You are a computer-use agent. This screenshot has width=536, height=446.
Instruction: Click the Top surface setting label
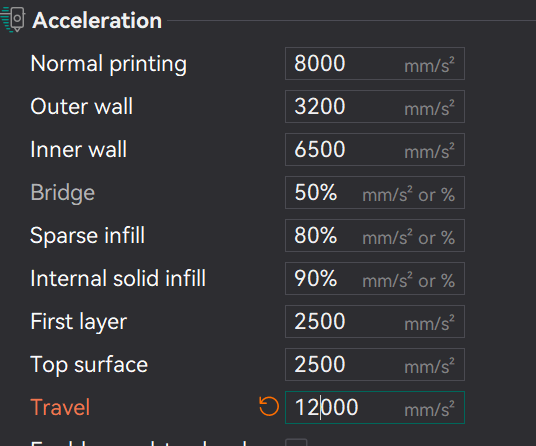(x=89, y=365)
